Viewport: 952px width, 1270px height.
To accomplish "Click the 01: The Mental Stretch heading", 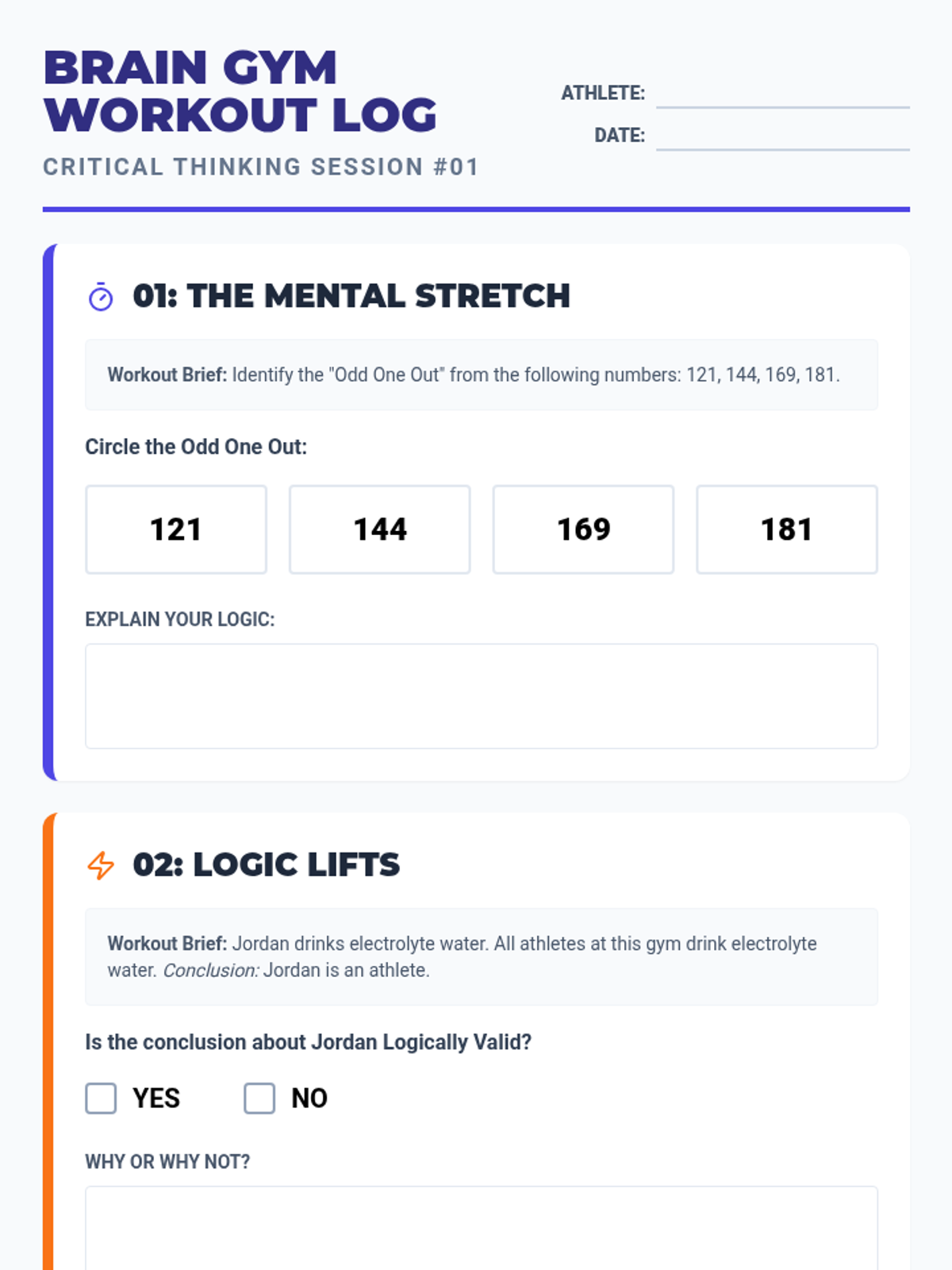I will tap(351, 296).
